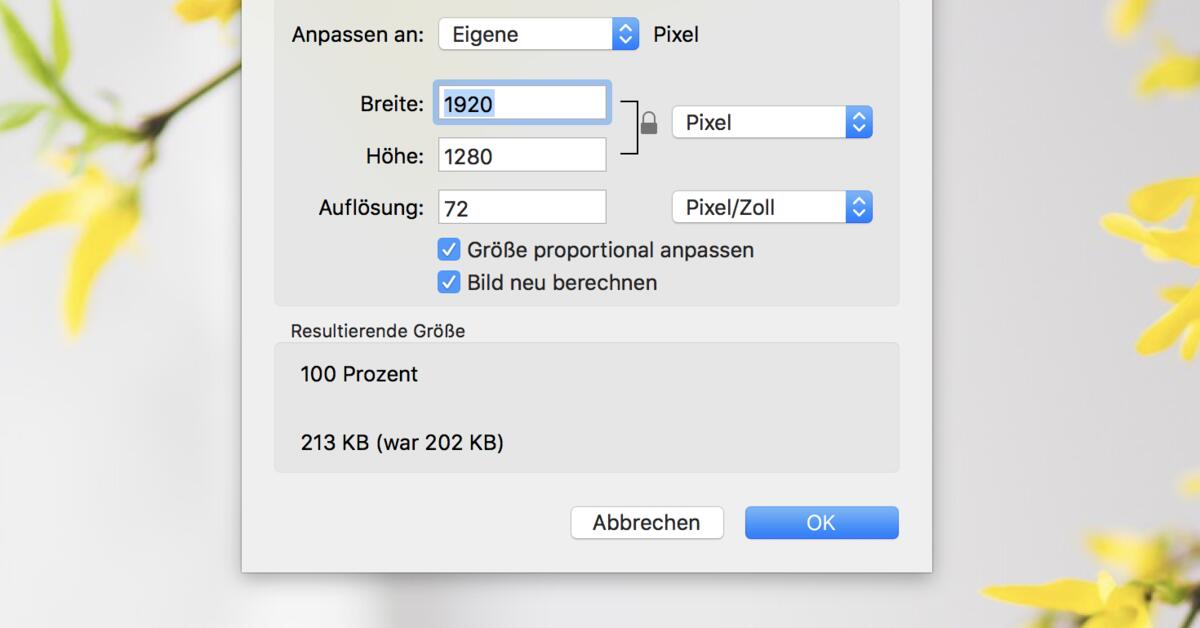Open the Pixel unit dropdown

click(x=770, y=121)
